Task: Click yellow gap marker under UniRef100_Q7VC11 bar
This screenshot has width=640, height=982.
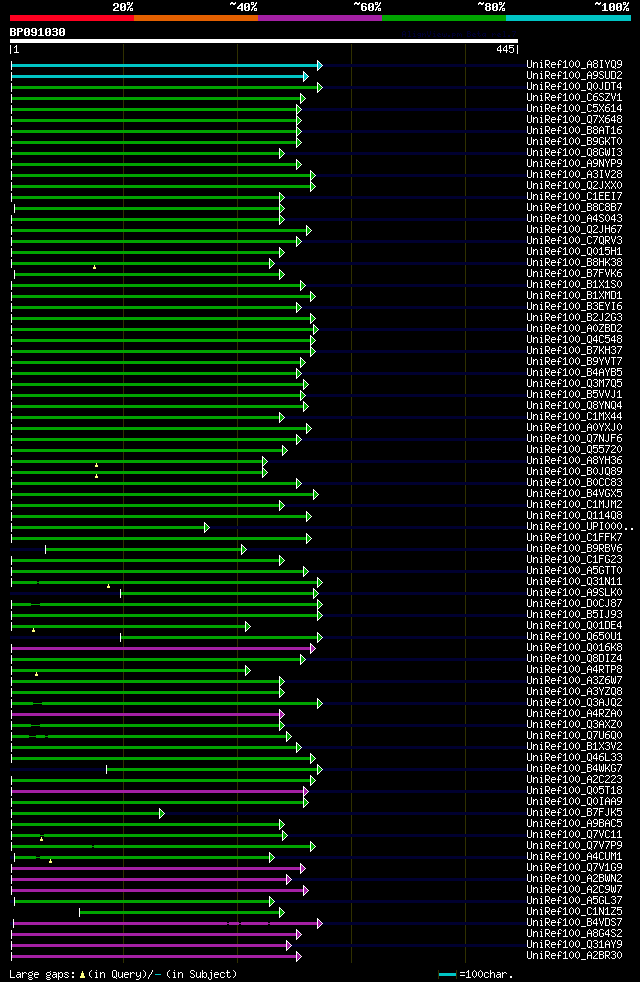Action: [x=42, y=839]
